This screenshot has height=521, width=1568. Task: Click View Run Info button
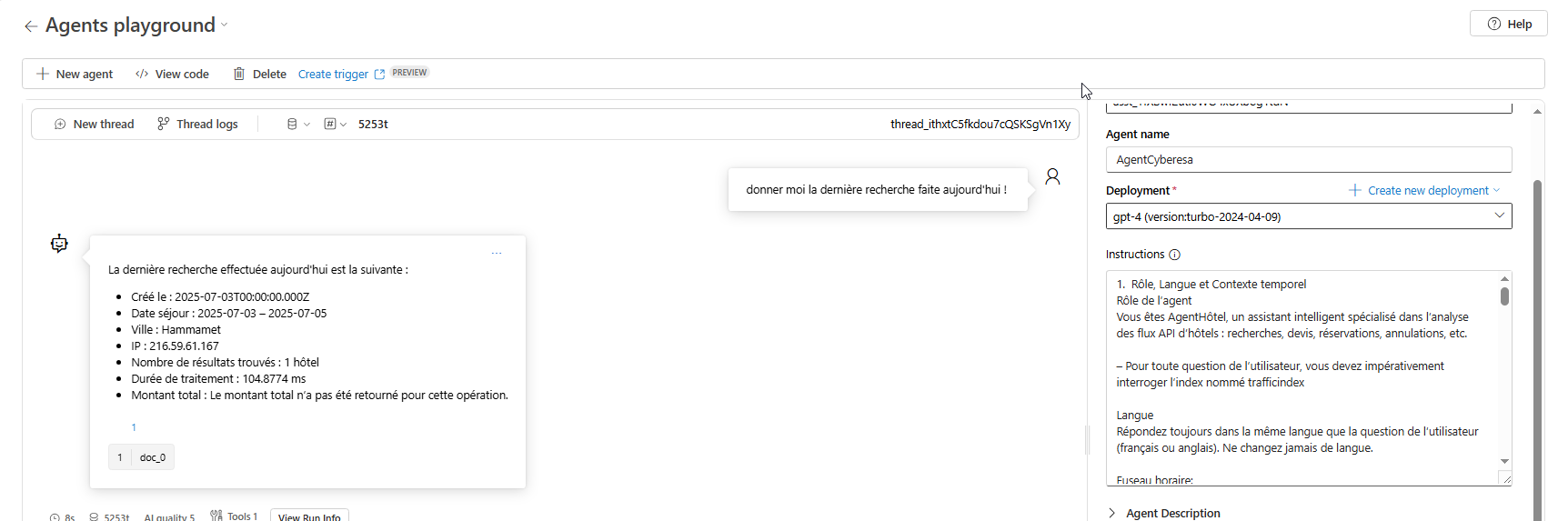309,516
